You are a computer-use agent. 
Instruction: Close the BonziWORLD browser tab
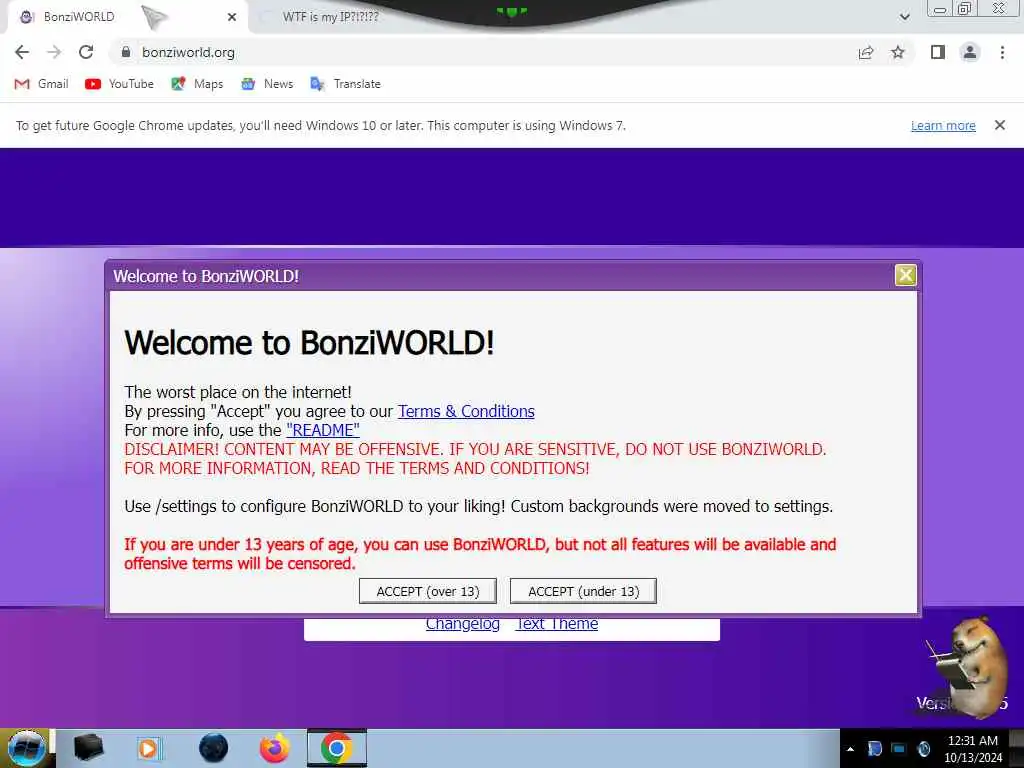coord(232,17)
